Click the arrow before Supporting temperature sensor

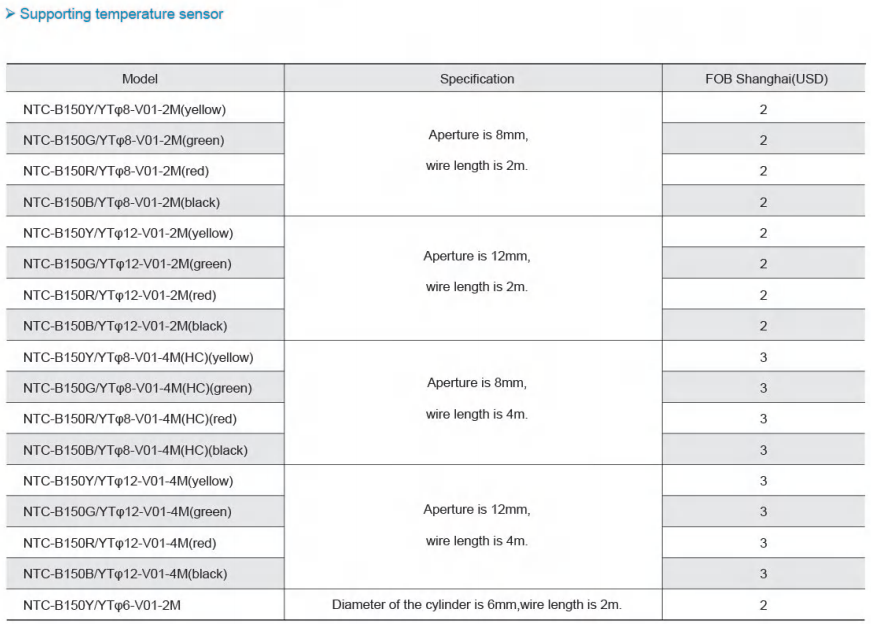point(10,13)
